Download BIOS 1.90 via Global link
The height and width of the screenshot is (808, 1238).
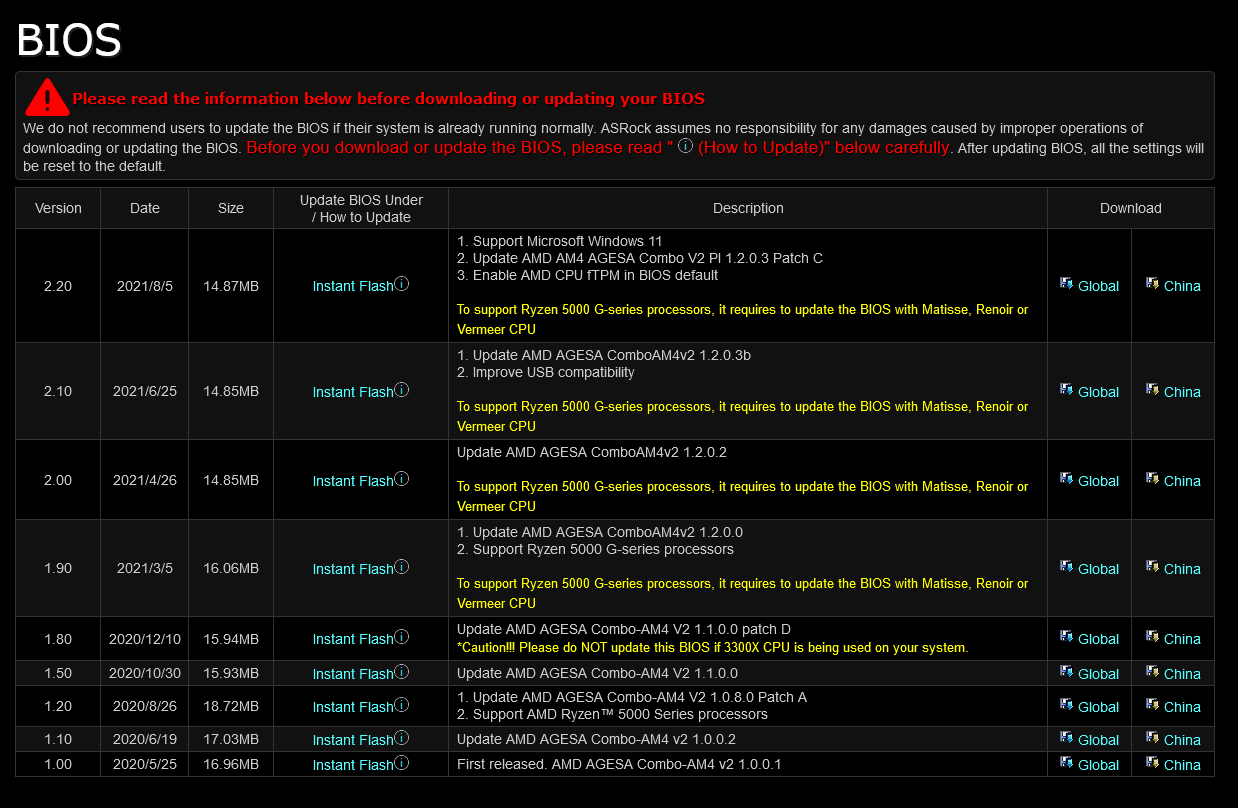coord(1098,569)
